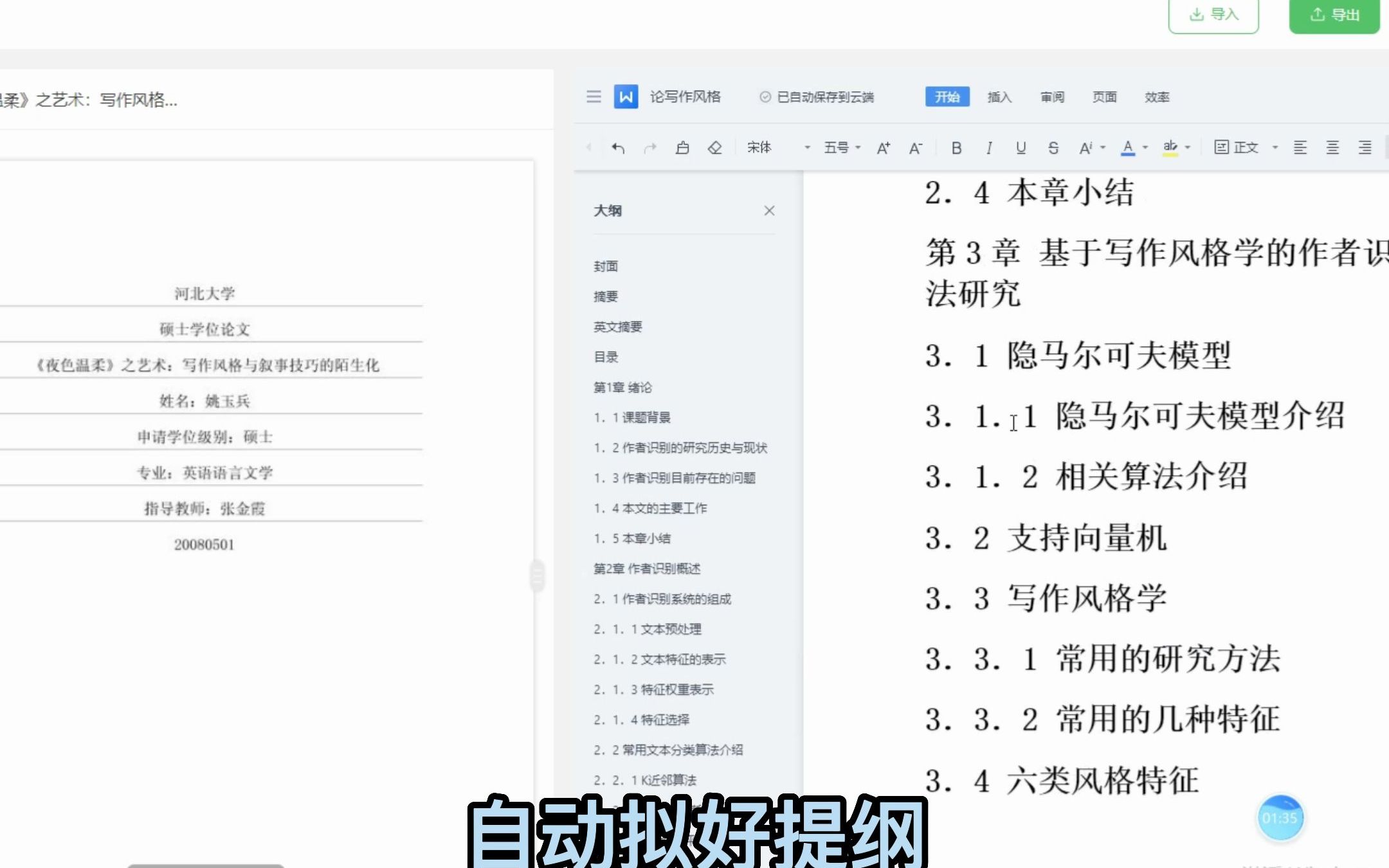Select outline item 2.1.1 文本预处理
Viewport: 1389px width, 868px height.
pyautogui.click(x=648, y=629)
